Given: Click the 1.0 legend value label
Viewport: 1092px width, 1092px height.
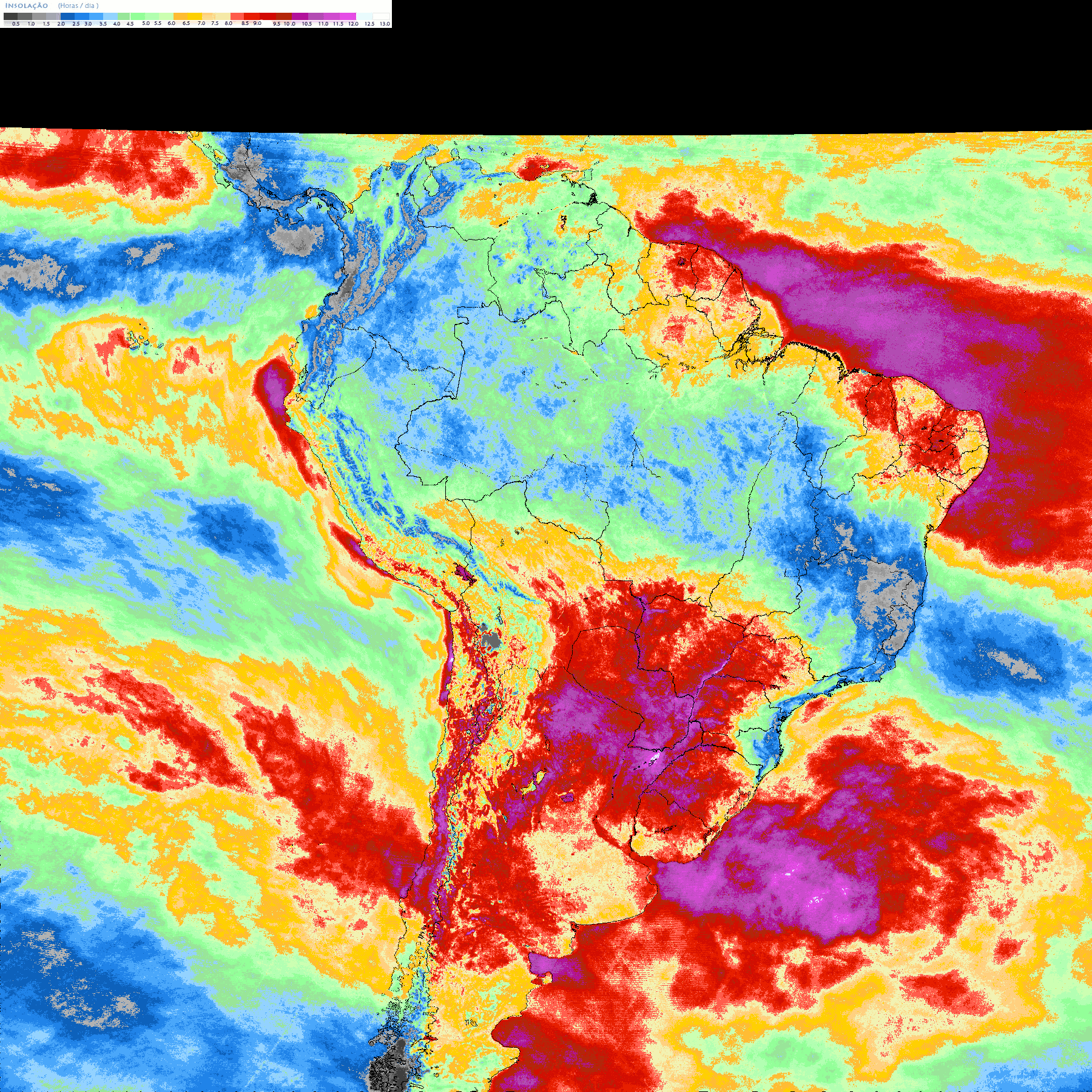Looking at the screenshot, I should pos(31,24).
